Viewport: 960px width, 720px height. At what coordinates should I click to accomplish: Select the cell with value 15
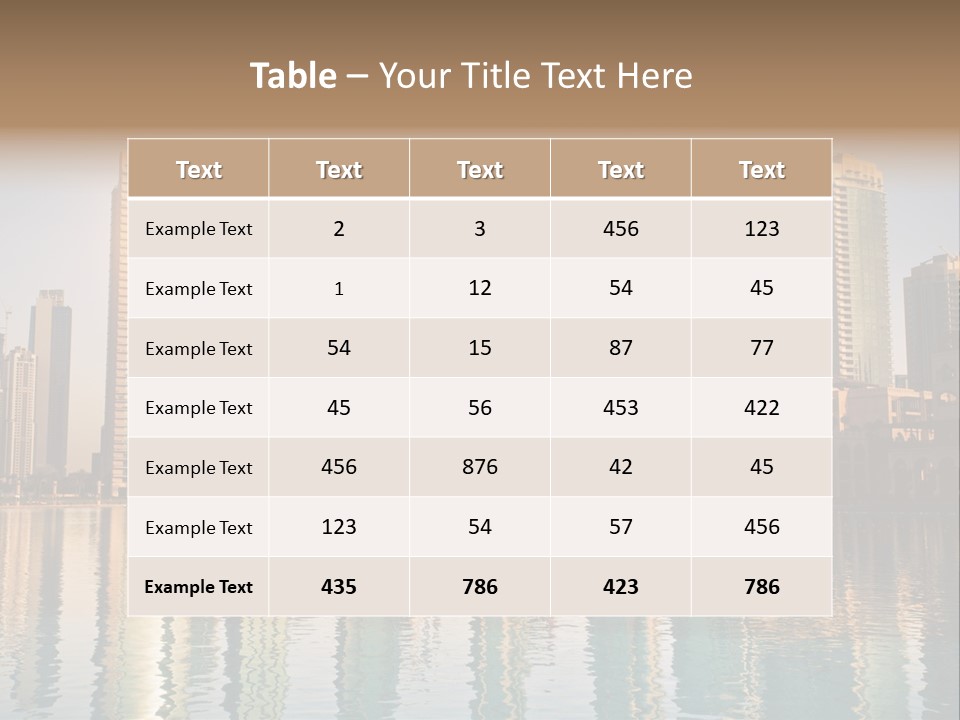coord(480,348)
